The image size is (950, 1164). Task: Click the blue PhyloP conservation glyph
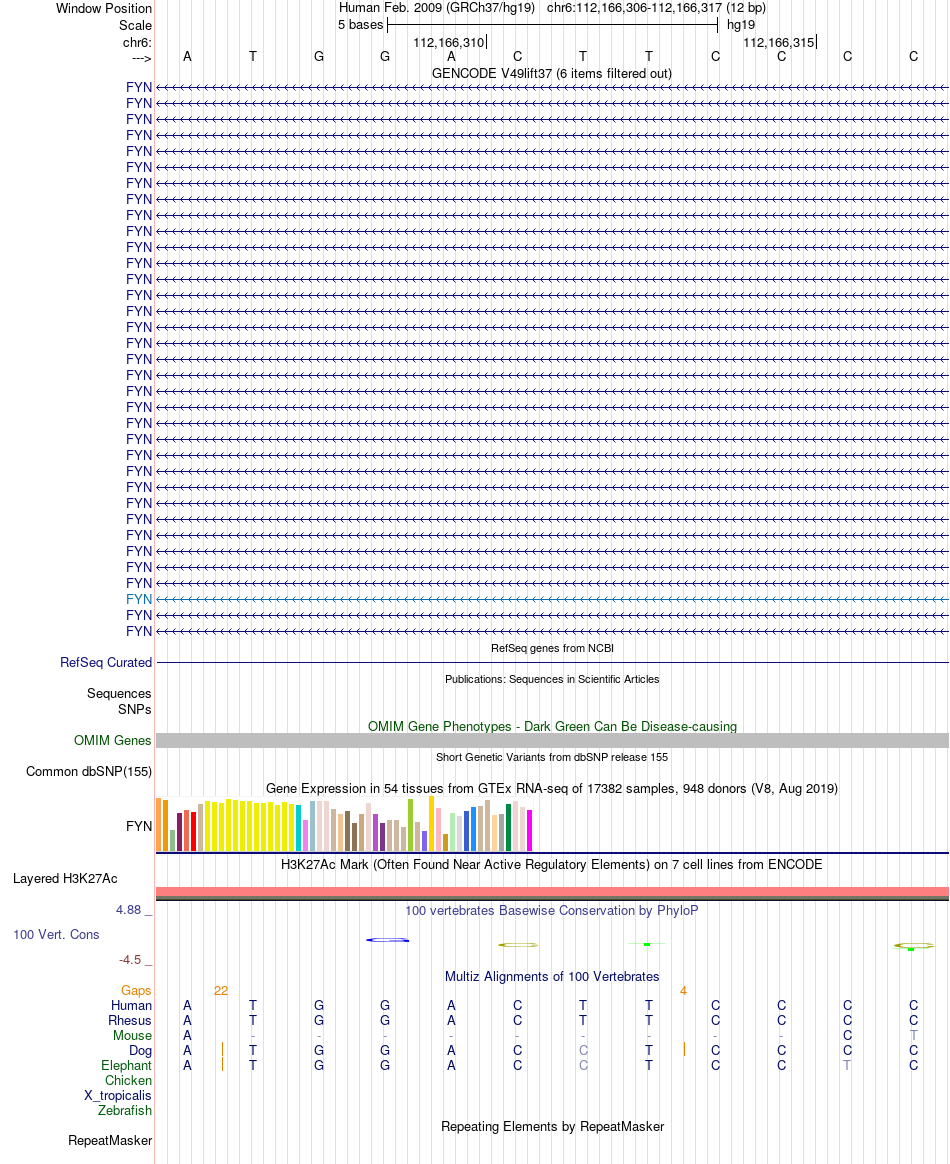coord(387,940)
